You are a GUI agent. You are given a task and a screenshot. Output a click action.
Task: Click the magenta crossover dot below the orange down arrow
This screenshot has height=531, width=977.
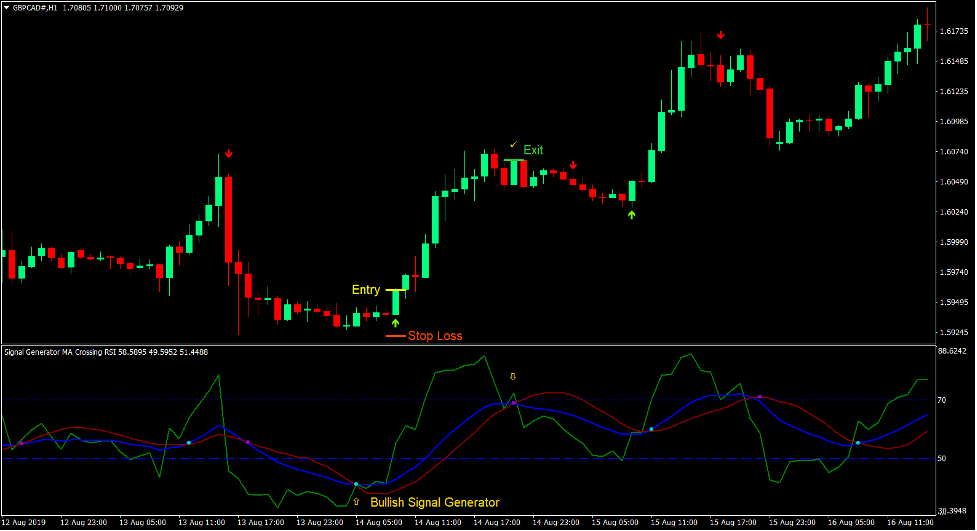514,403
